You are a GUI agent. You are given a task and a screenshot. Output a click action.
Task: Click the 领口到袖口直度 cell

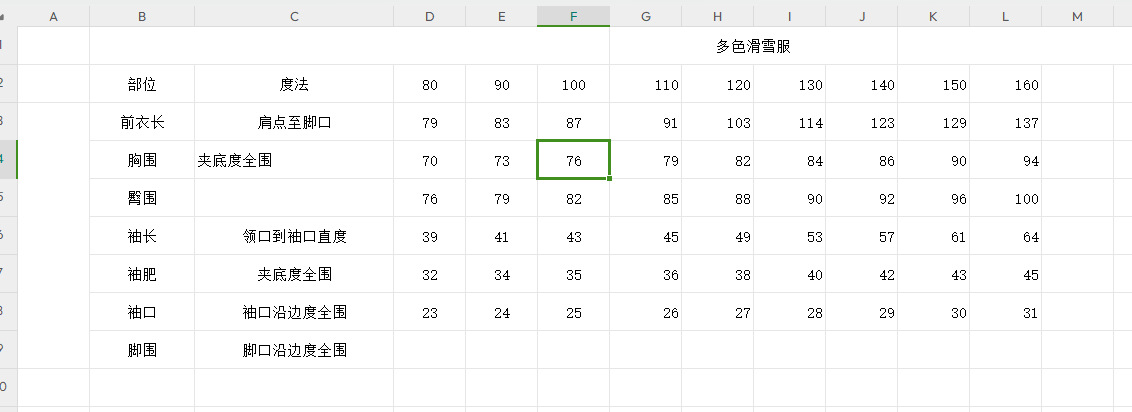pos(294,237)
